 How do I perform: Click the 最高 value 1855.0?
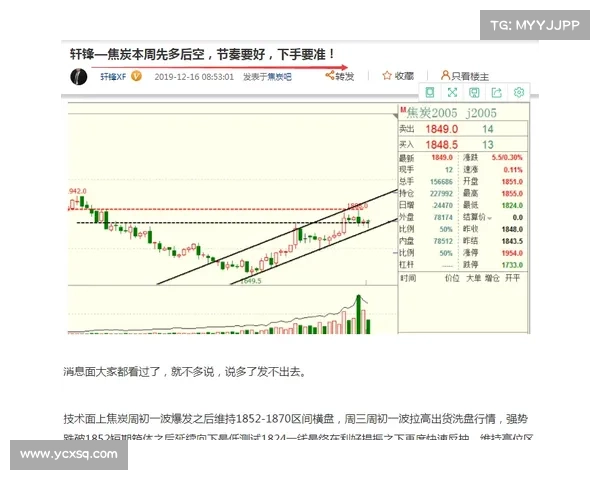pyautogui.click(x=513, y=194)
